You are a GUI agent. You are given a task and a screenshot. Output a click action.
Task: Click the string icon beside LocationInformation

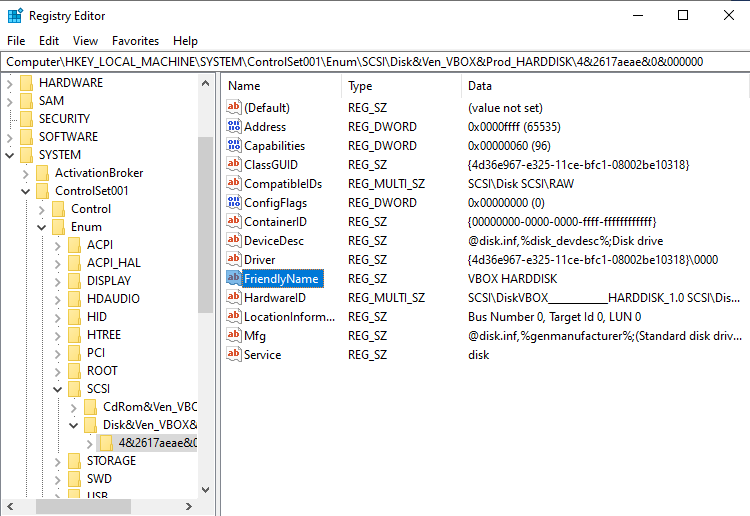pyautogui.click(x=233, y=316)
